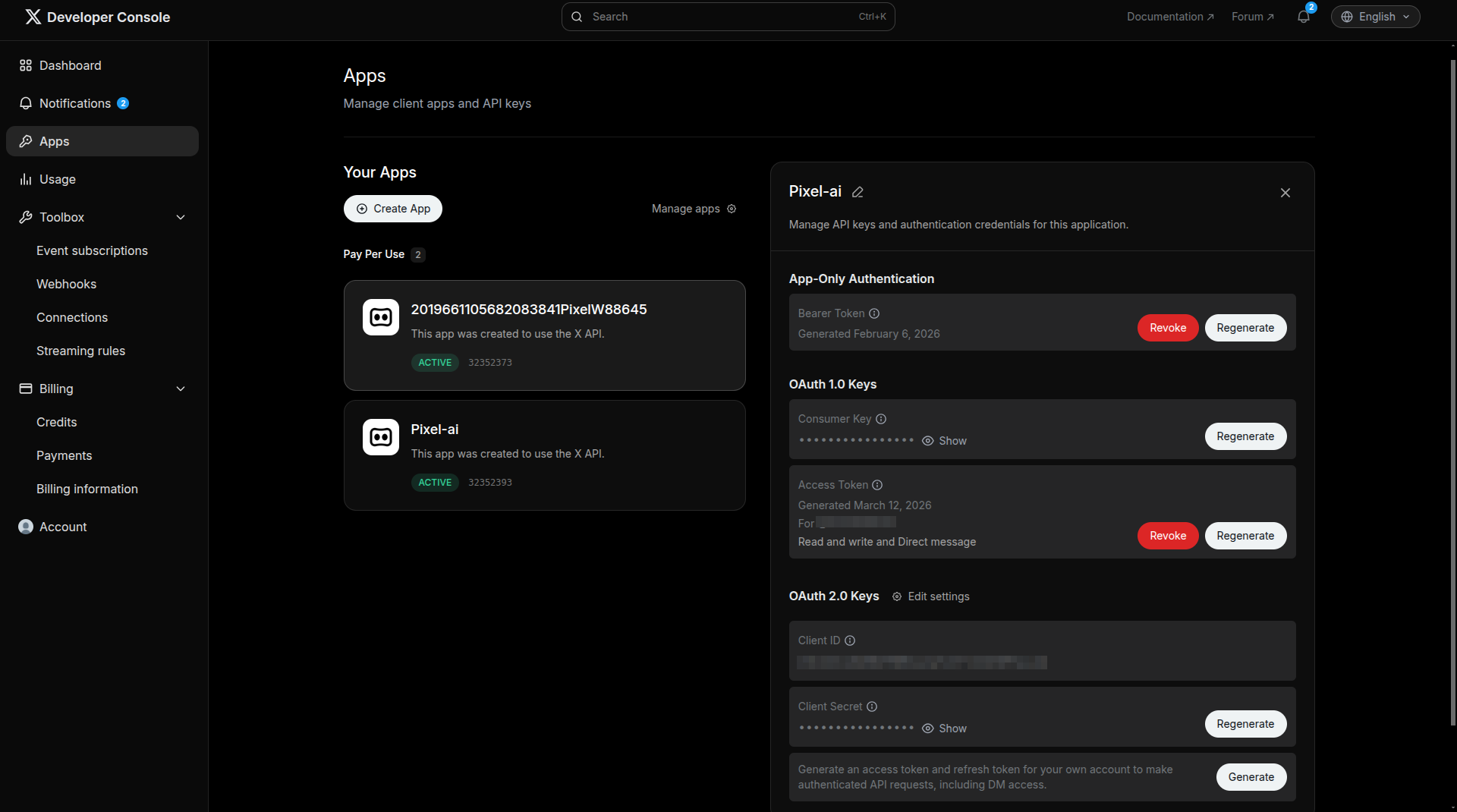Regenerate the Client Secret
The width and height of the screenshot is (1457, 812).
[x=1245, y=724]
